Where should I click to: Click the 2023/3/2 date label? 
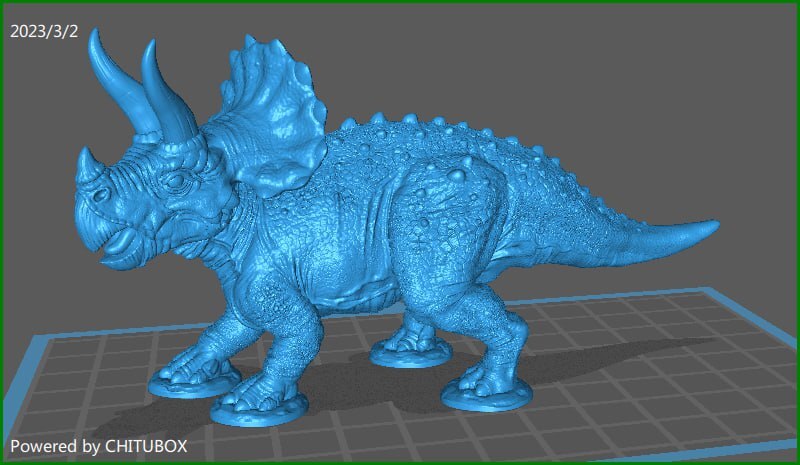point(44,31)
